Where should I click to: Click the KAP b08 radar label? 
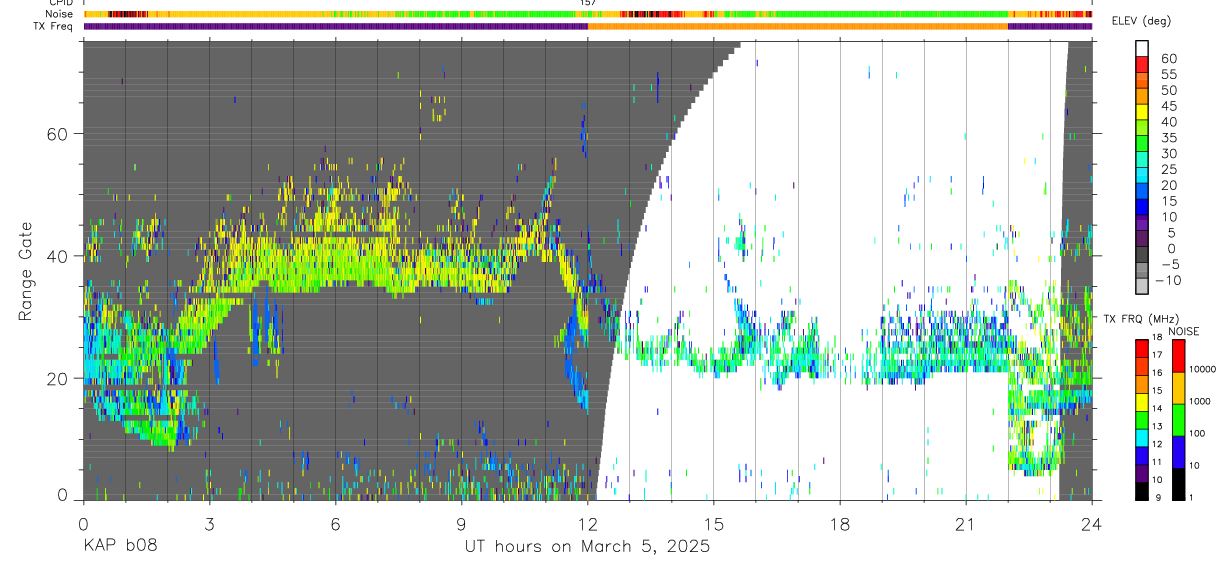click(120, 547)
